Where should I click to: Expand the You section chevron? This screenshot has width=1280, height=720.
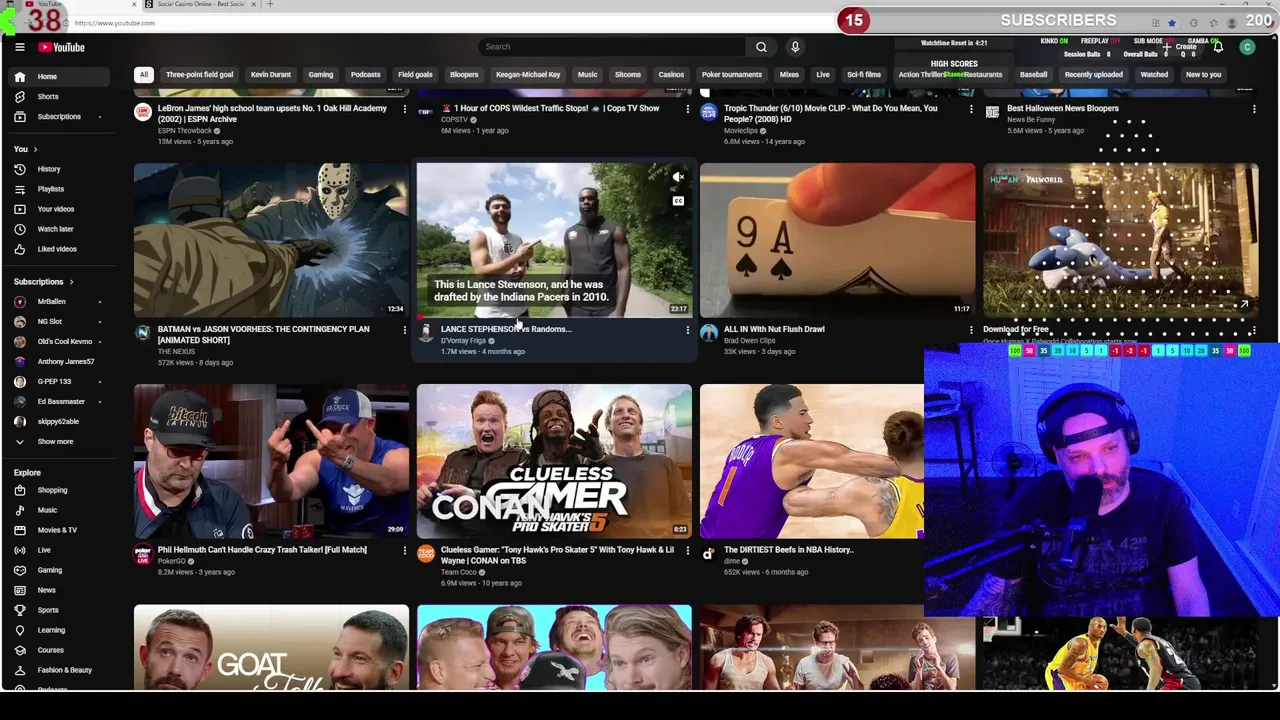[35, 149]
